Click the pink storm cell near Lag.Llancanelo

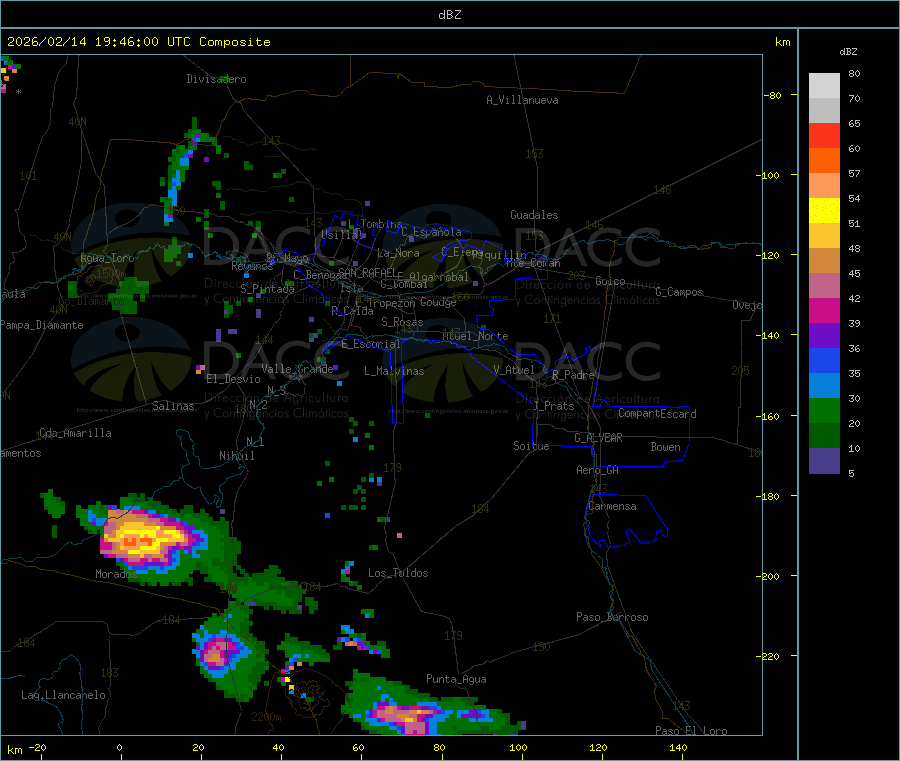point(218,652)
